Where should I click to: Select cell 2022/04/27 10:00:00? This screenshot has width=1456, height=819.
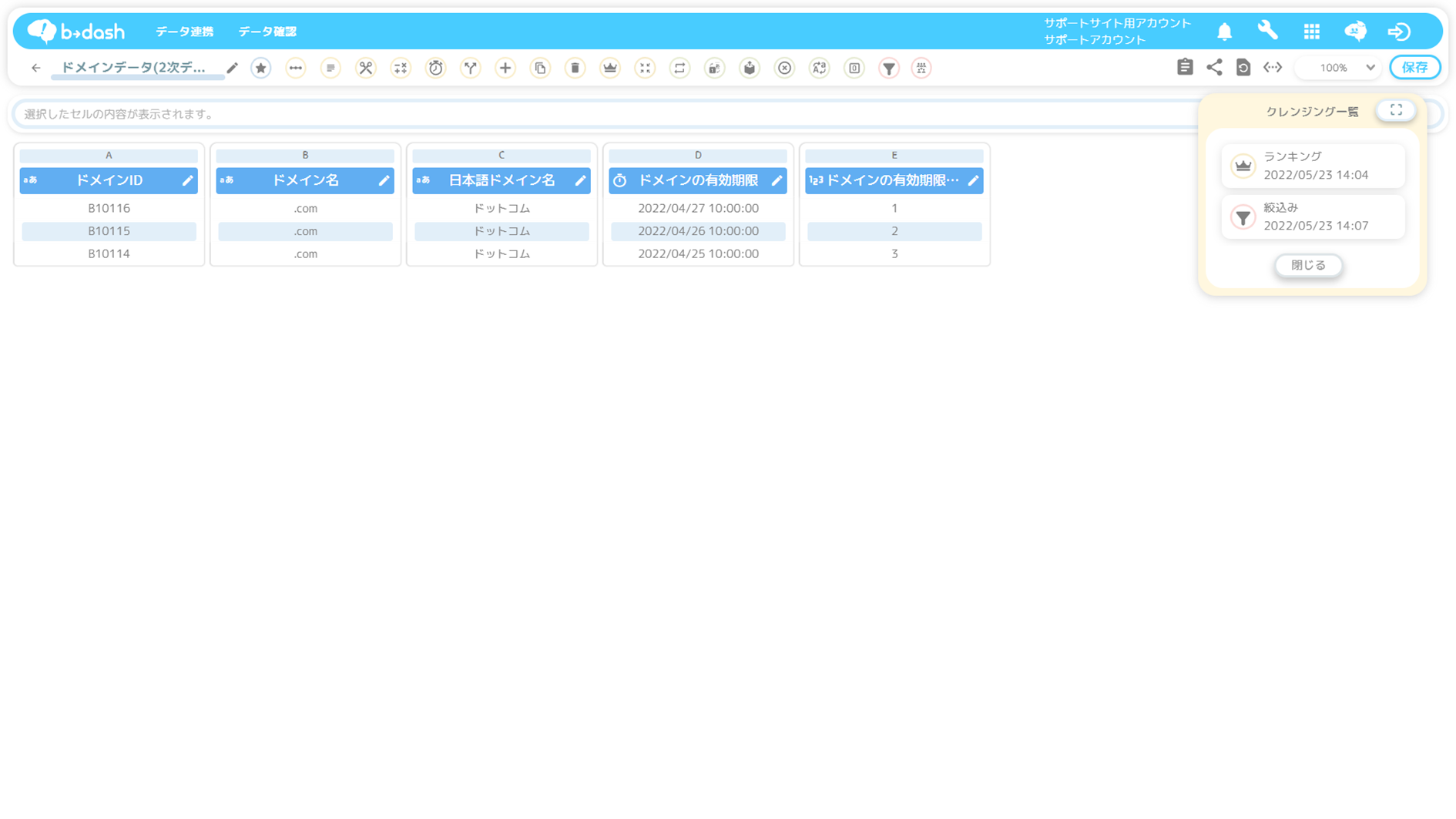[x=698, y=208]
